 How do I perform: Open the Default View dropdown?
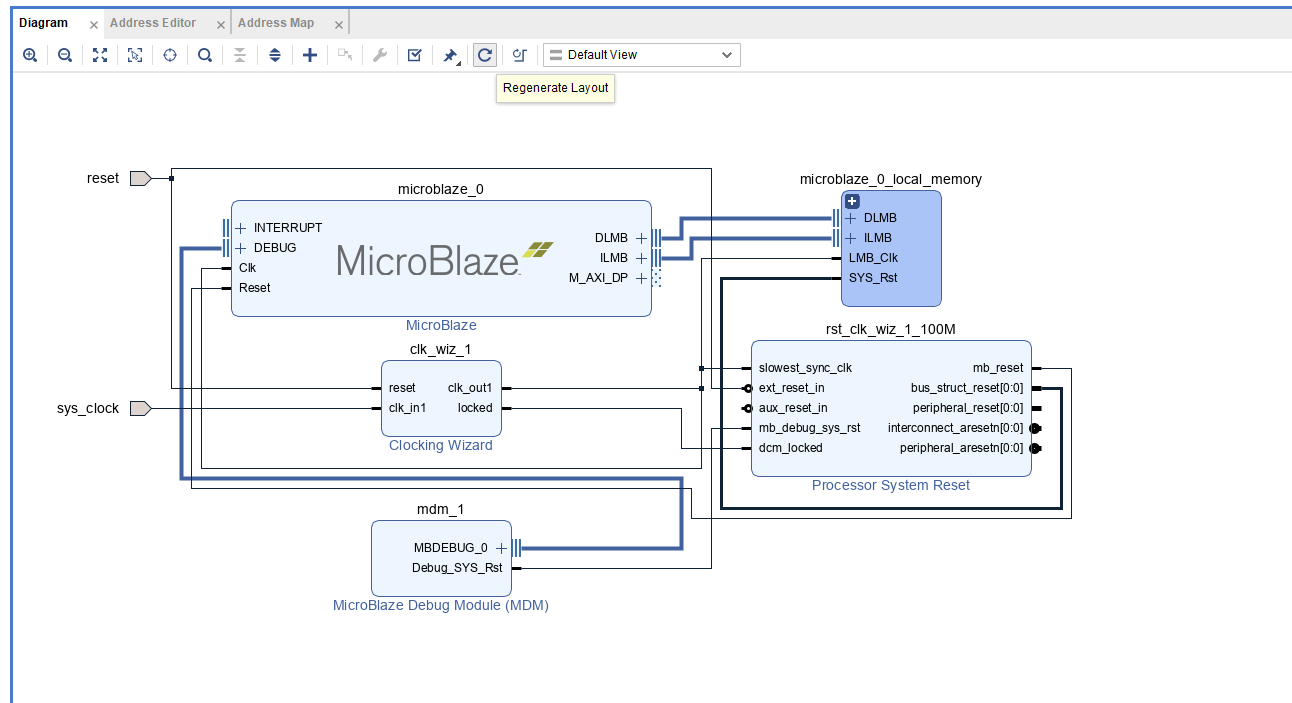click(x=641, y=55)
